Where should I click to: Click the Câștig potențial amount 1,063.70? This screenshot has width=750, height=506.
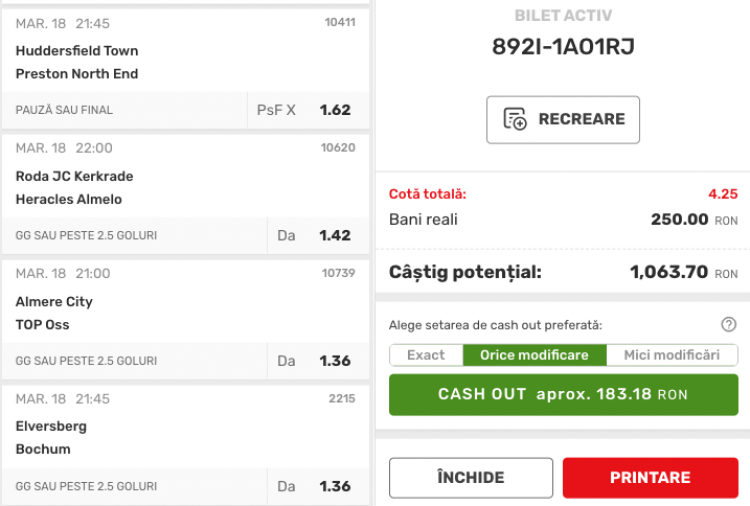click(669, 271)
